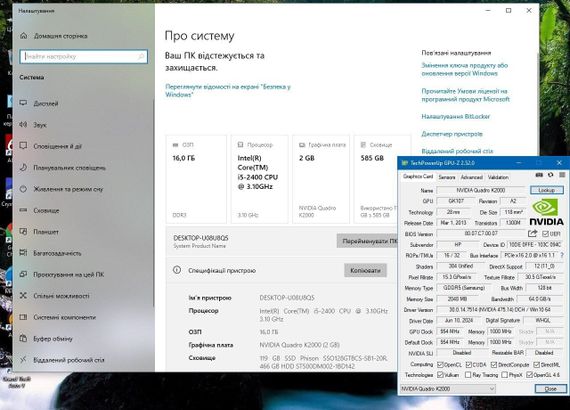
Task: Click the GPU-Z Name field NVIDIA Quadro K2000
Action: point(481,190)
